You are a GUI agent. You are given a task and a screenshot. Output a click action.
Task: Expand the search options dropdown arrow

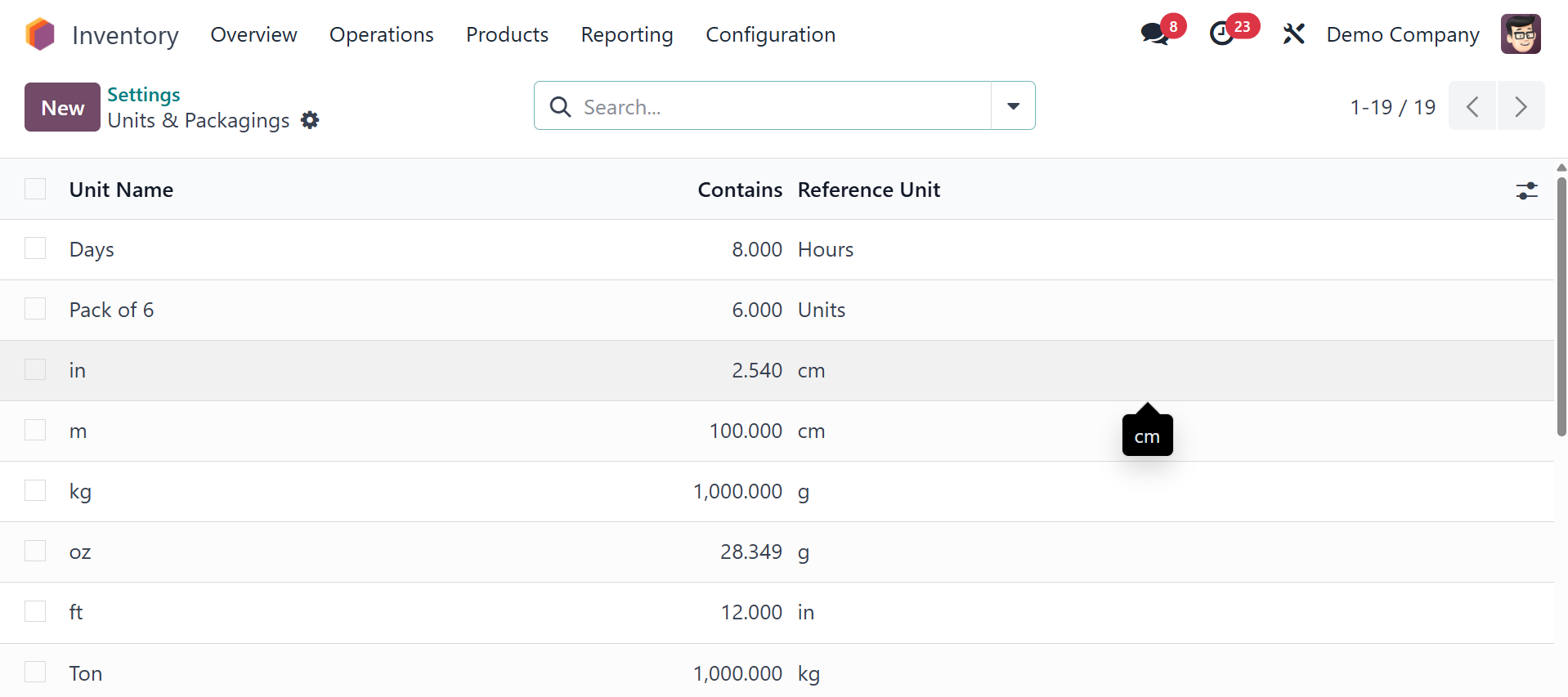1013,106
